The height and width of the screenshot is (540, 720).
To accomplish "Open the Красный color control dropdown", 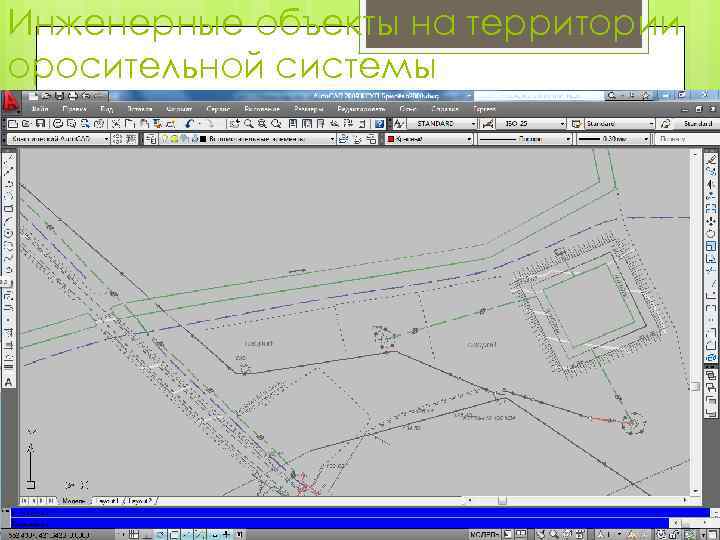I will [x=429, y=139].
